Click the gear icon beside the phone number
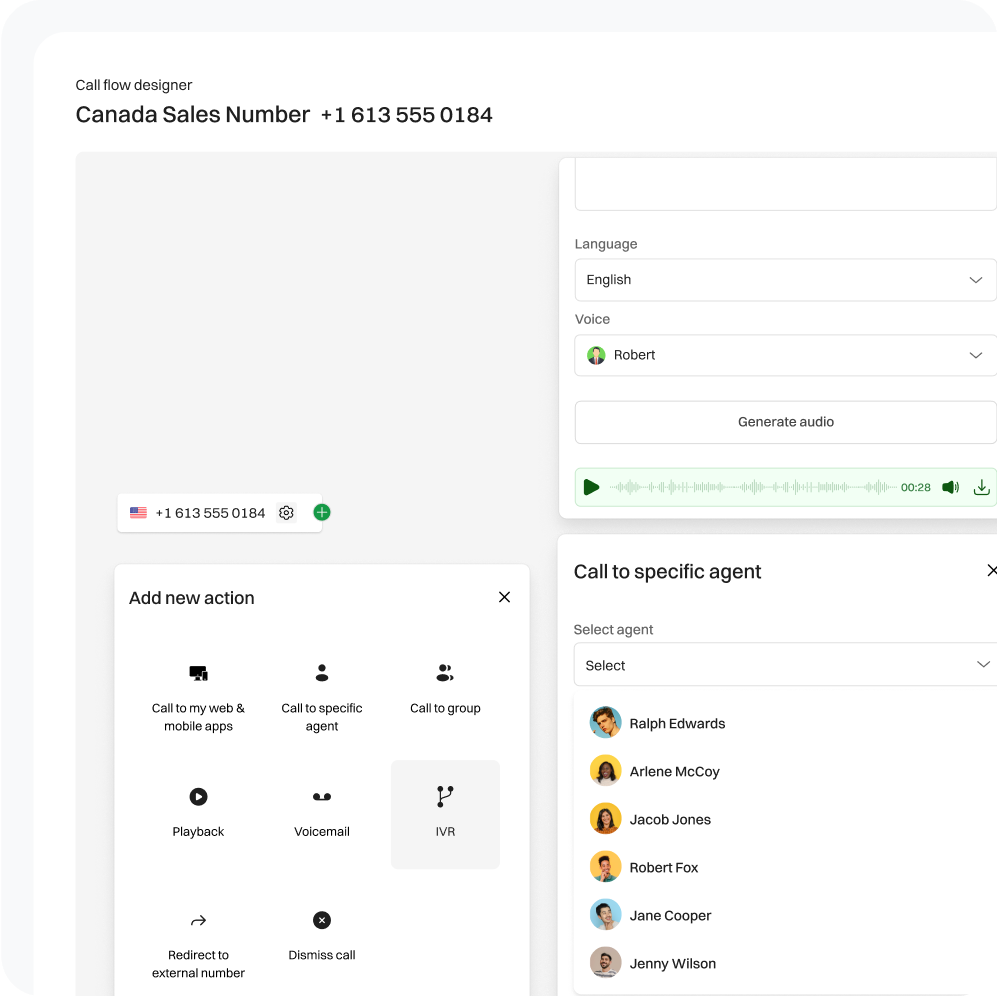This screenshot has height=996, width=997. pyautogui.click(x=286, y=513)
